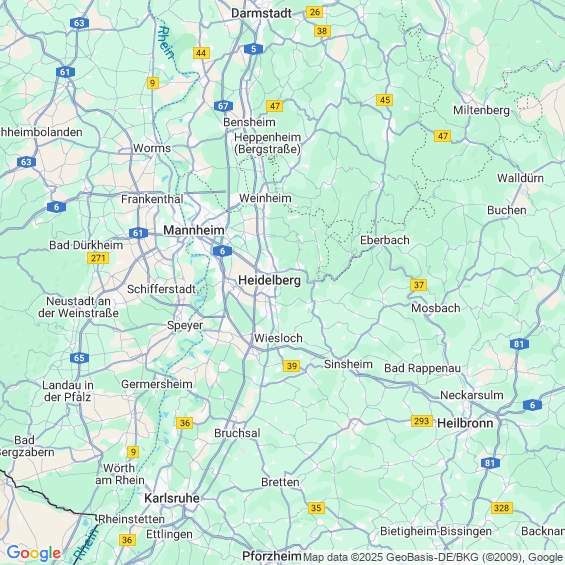Open the Google logo link
This screenshot has height=565, width=565.
point(34,553)
